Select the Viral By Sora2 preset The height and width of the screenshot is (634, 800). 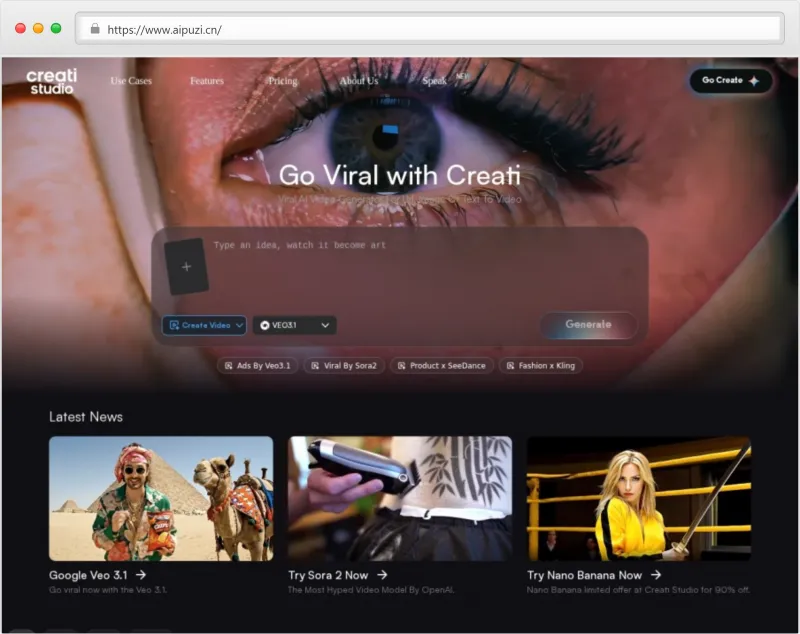[344, 366]
